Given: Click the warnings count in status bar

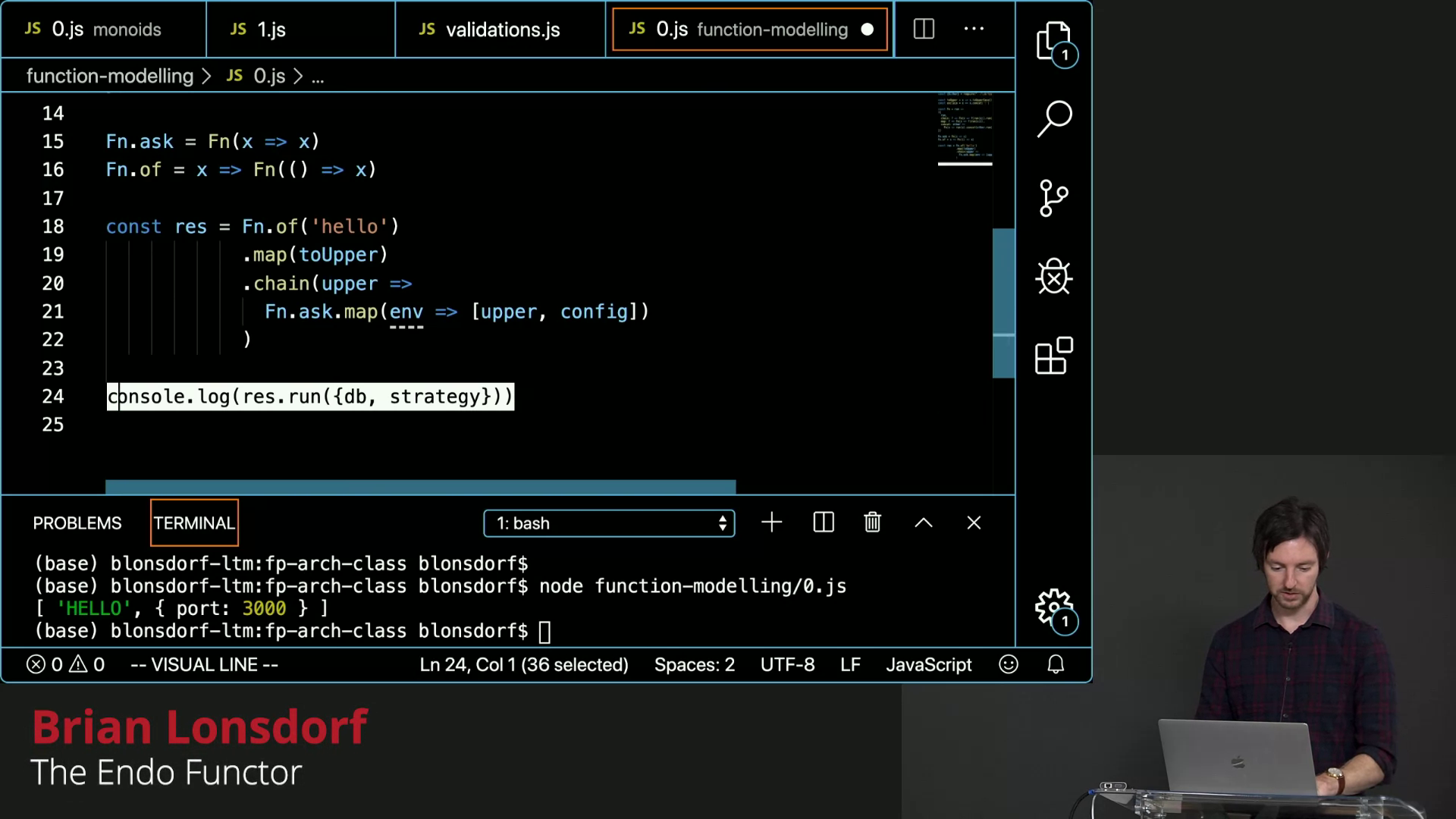Looking at the screenshot, I should coord(87,664).
